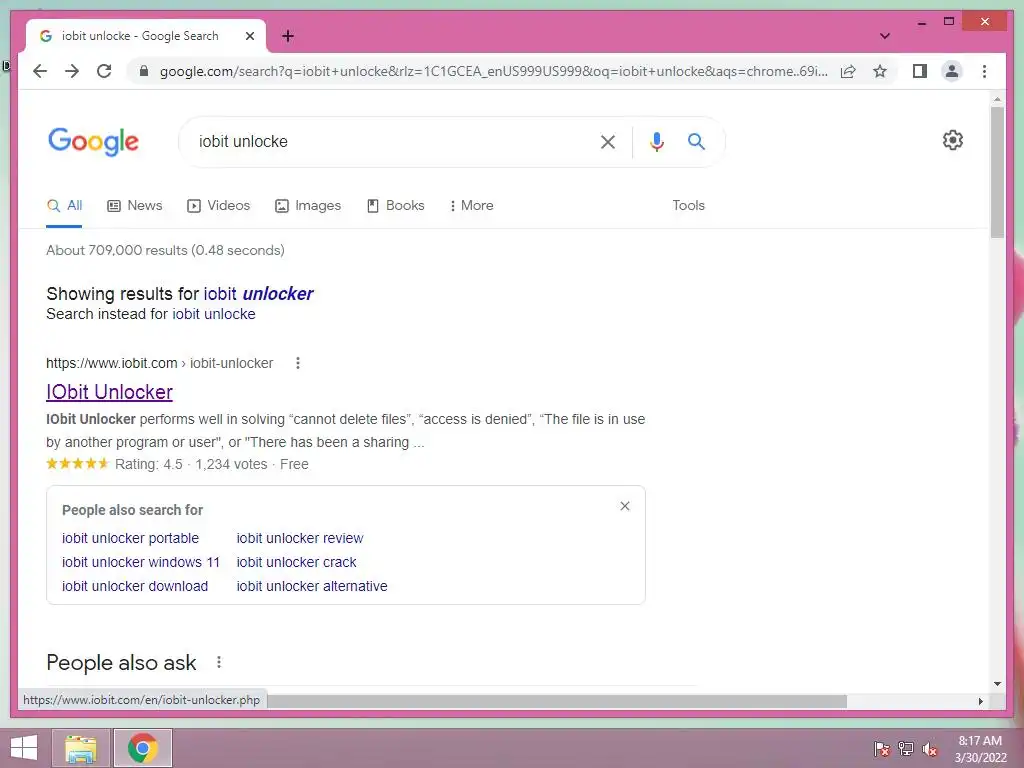This screenshot has height=768, width=1024.
Task: Switch to the News tab
Action: 135,206
